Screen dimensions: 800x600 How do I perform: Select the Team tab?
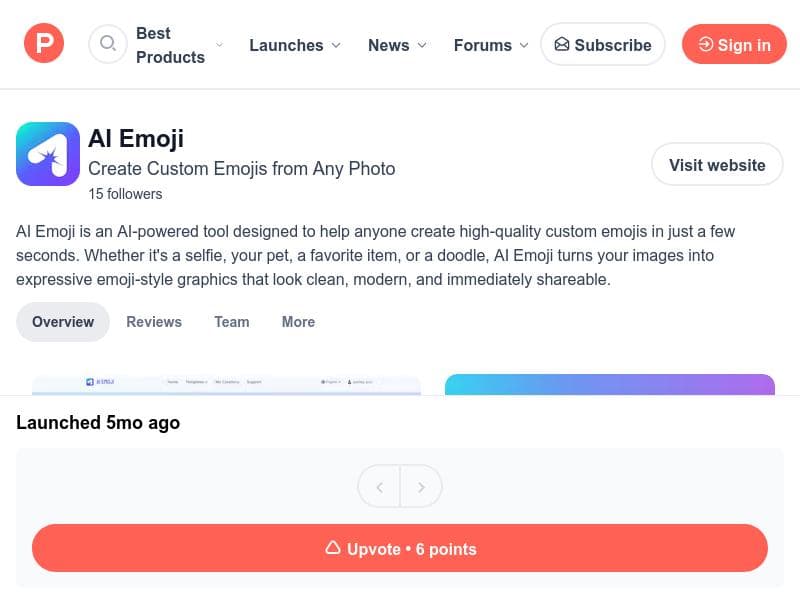point(231,322)
